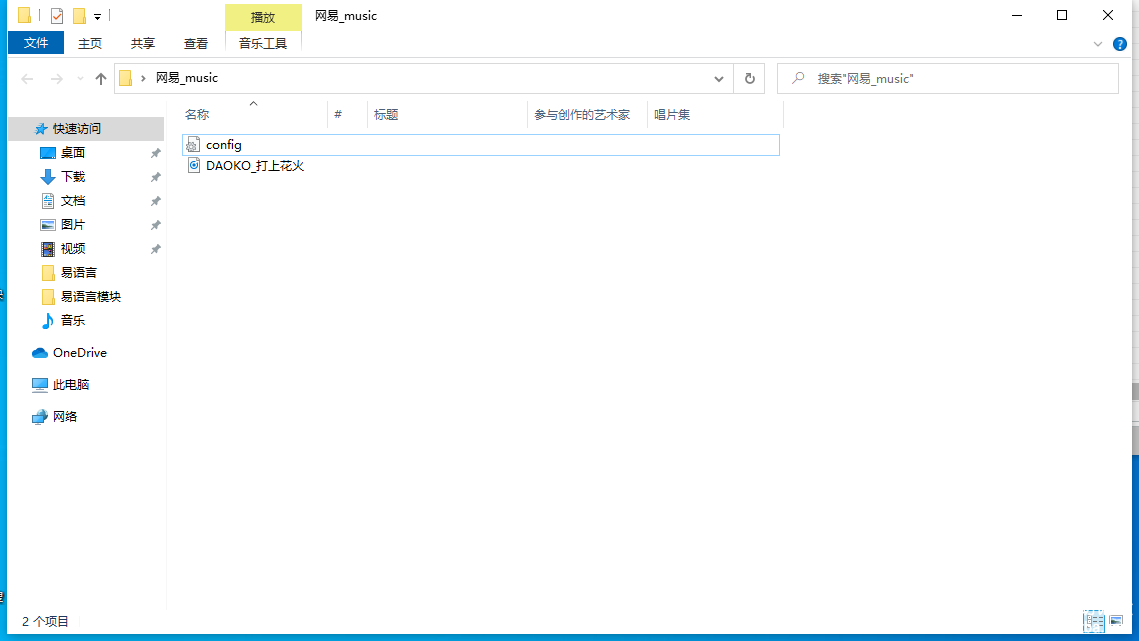The height and width of the screenshot is (641, 1139).
Task: Open OneDrive from the navigation pane
Action: 79,353
